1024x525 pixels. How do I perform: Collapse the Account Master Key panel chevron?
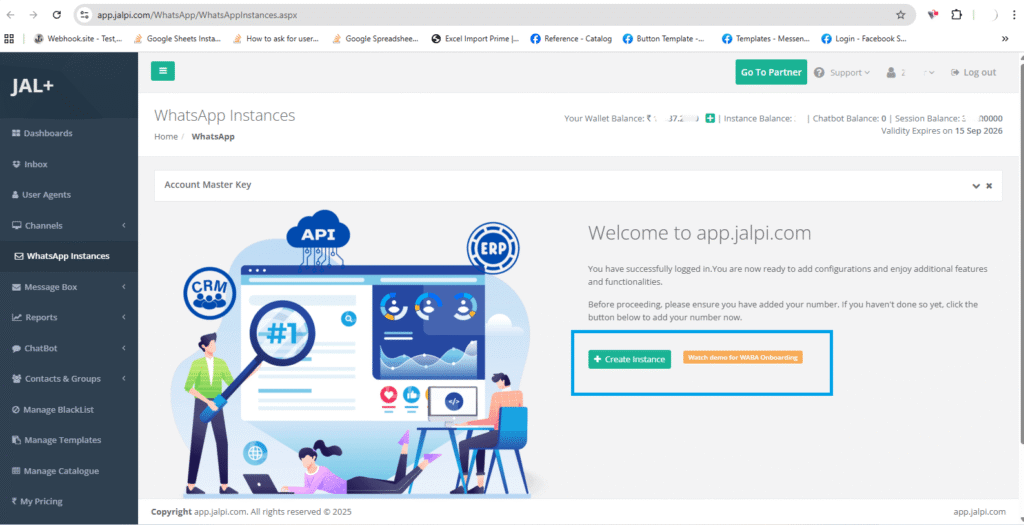click(x=975, y=186)
